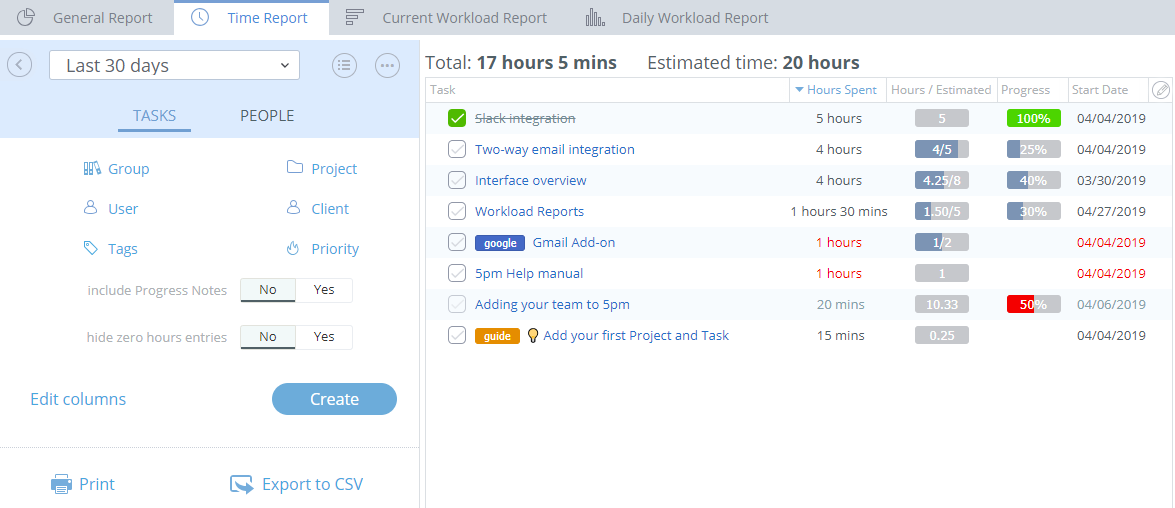Image resolution: width=1175 pixels, height=508 pixels.
Task: Open the Last 30 days dropdown
Action: [x=174, y=66]
